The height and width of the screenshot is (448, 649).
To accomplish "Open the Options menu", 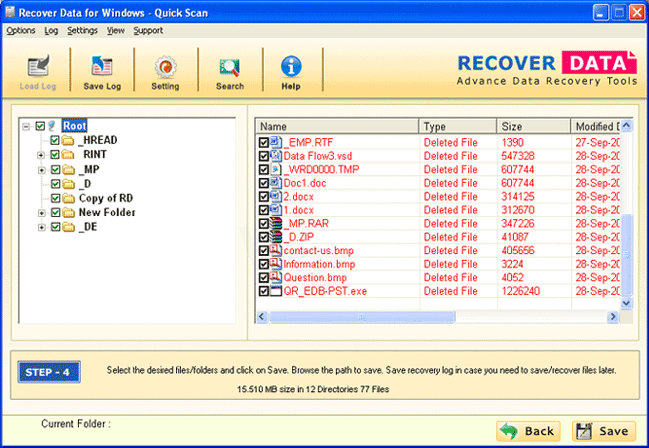I will 20,31.
